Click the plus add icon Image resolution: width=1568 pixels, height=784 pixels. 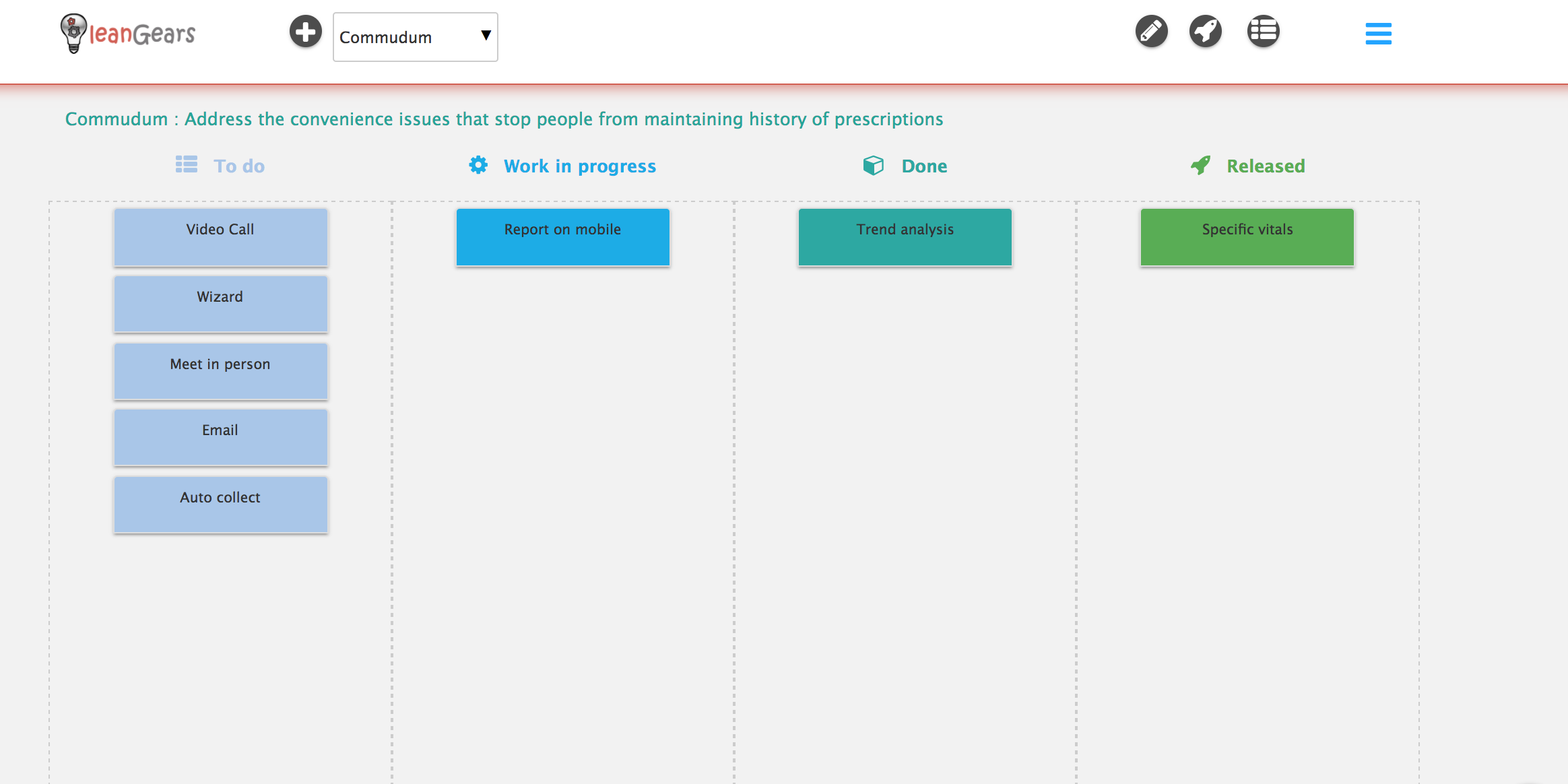(x=305, y=32)
